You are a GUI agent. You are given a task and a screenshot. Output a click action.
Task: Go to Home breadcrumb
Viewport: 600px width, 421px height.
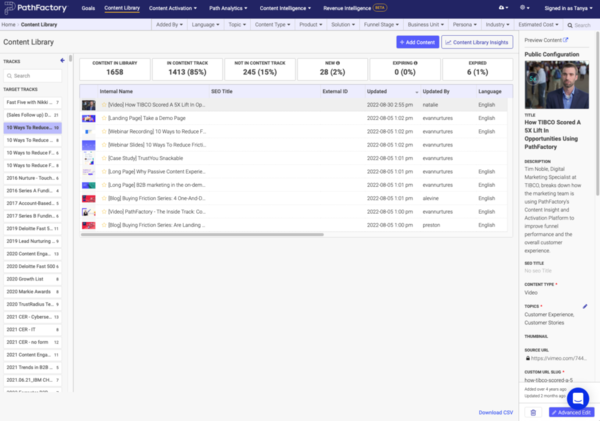point(8,24)
